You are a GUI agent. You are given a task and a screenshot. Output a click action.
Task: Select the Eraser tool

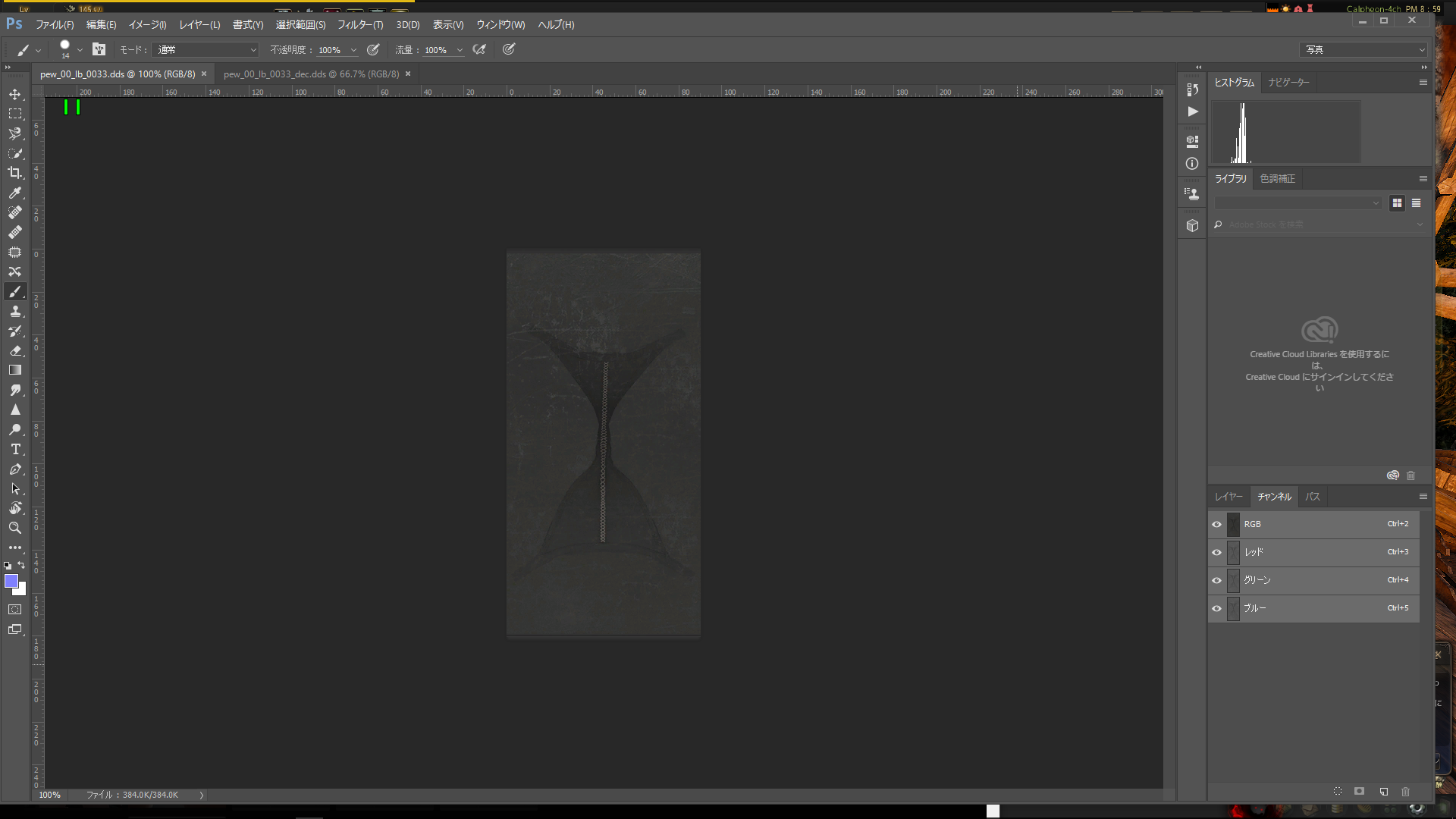point(14,350)
